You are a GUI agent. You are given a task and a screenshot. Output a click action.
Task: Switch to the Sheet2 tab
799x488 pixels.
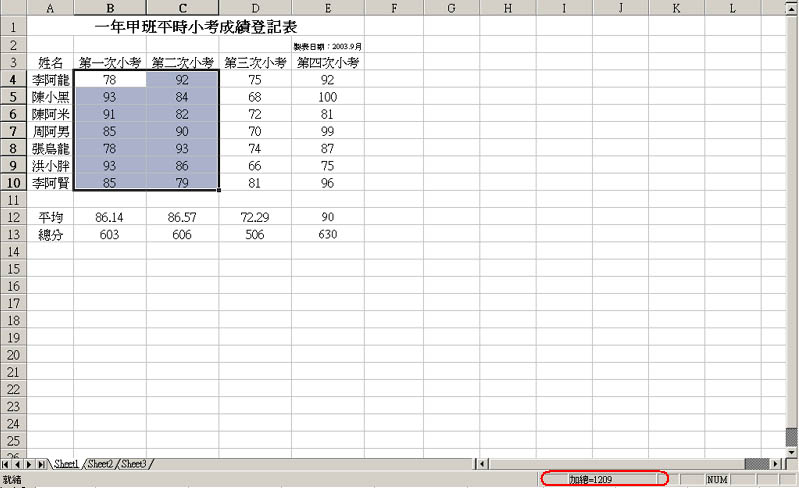tap(101, 464)
